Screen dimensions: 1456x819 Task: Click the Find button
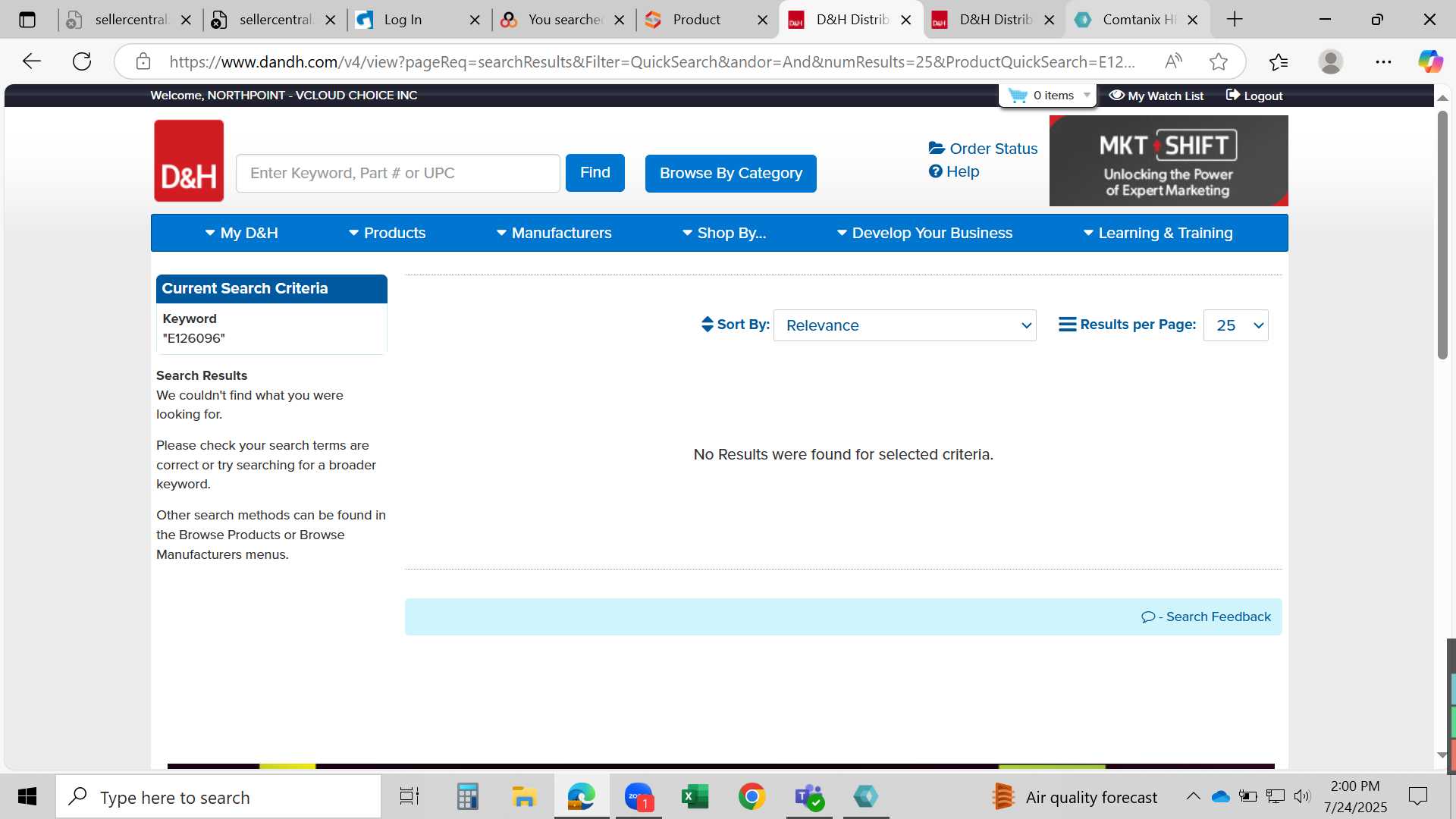(595, 173)
